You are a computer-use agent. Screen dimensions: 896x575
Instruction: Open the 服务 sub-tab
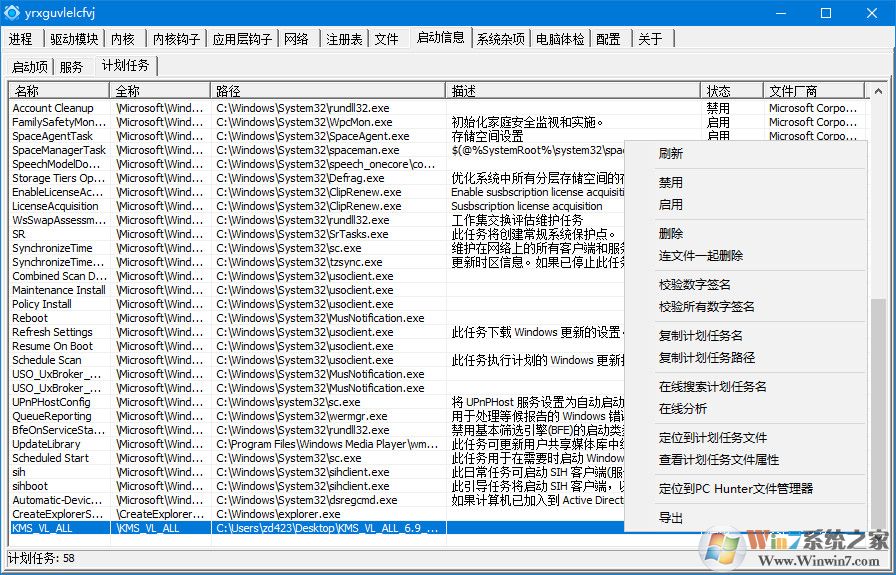(x=72, y=67)
